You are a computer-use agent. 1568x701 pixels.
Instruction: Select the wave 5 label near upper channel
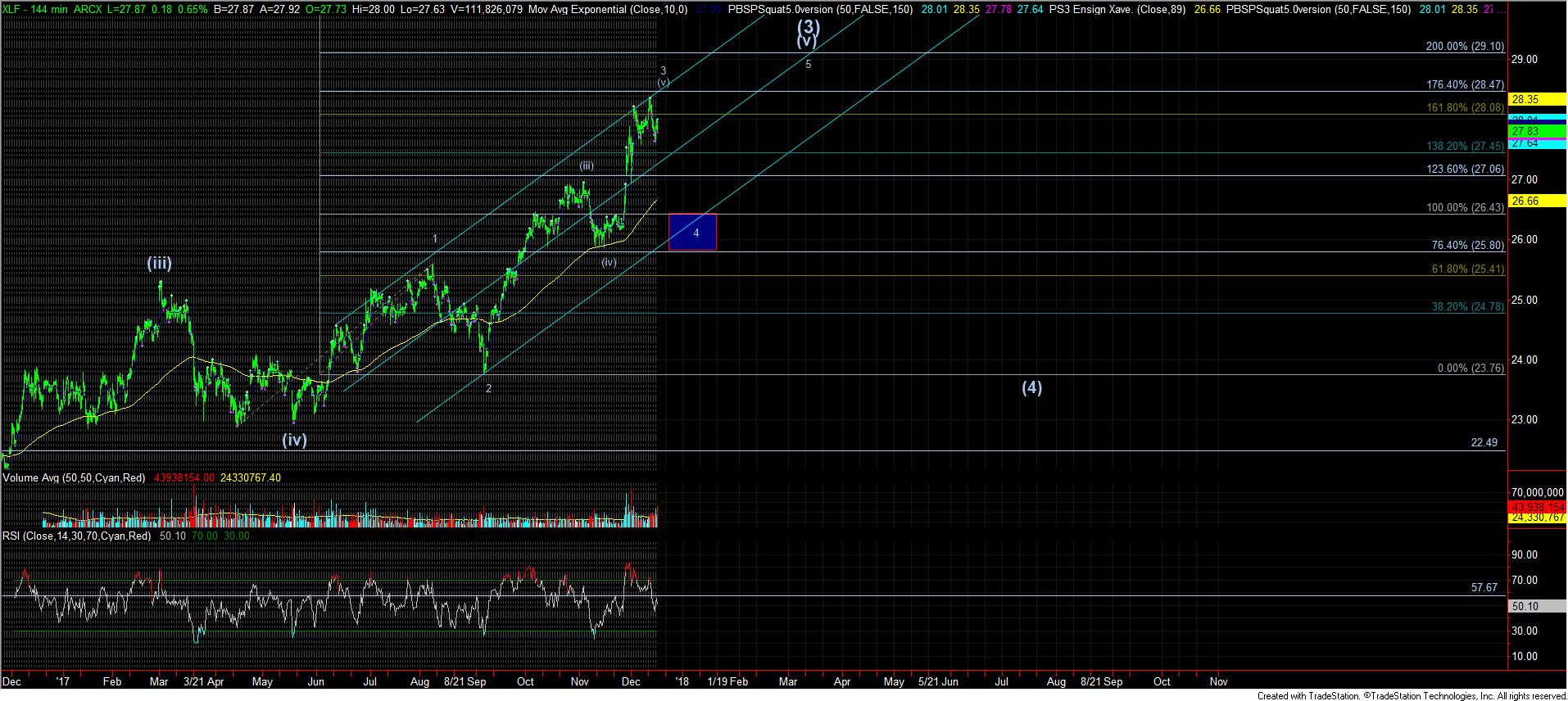click(808, 64)
